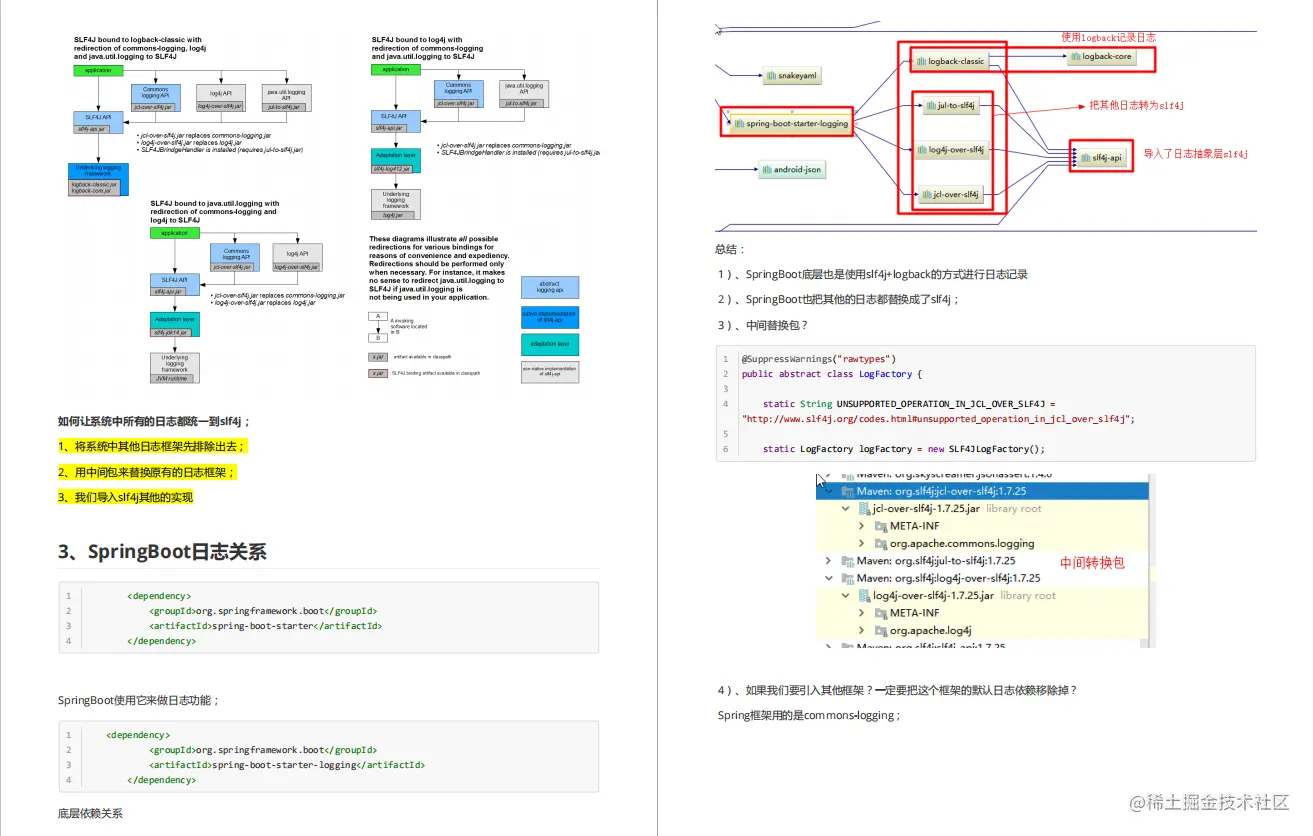Select the org.apache.commons.logging tree row

982,543
